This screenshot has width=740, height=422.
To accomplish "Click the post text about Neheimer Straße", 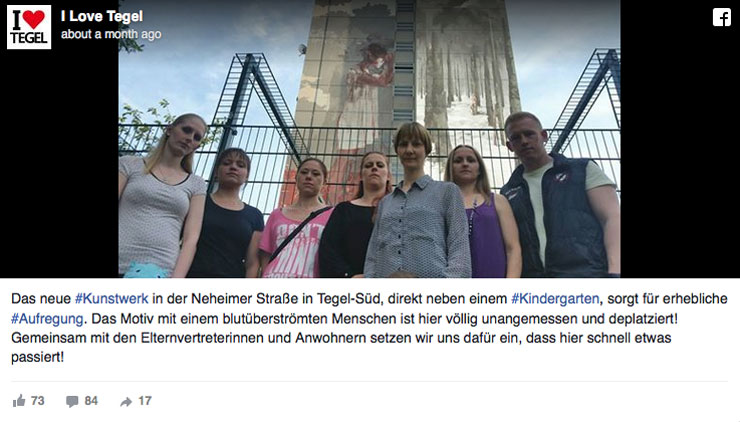I will tap(370, 328).
